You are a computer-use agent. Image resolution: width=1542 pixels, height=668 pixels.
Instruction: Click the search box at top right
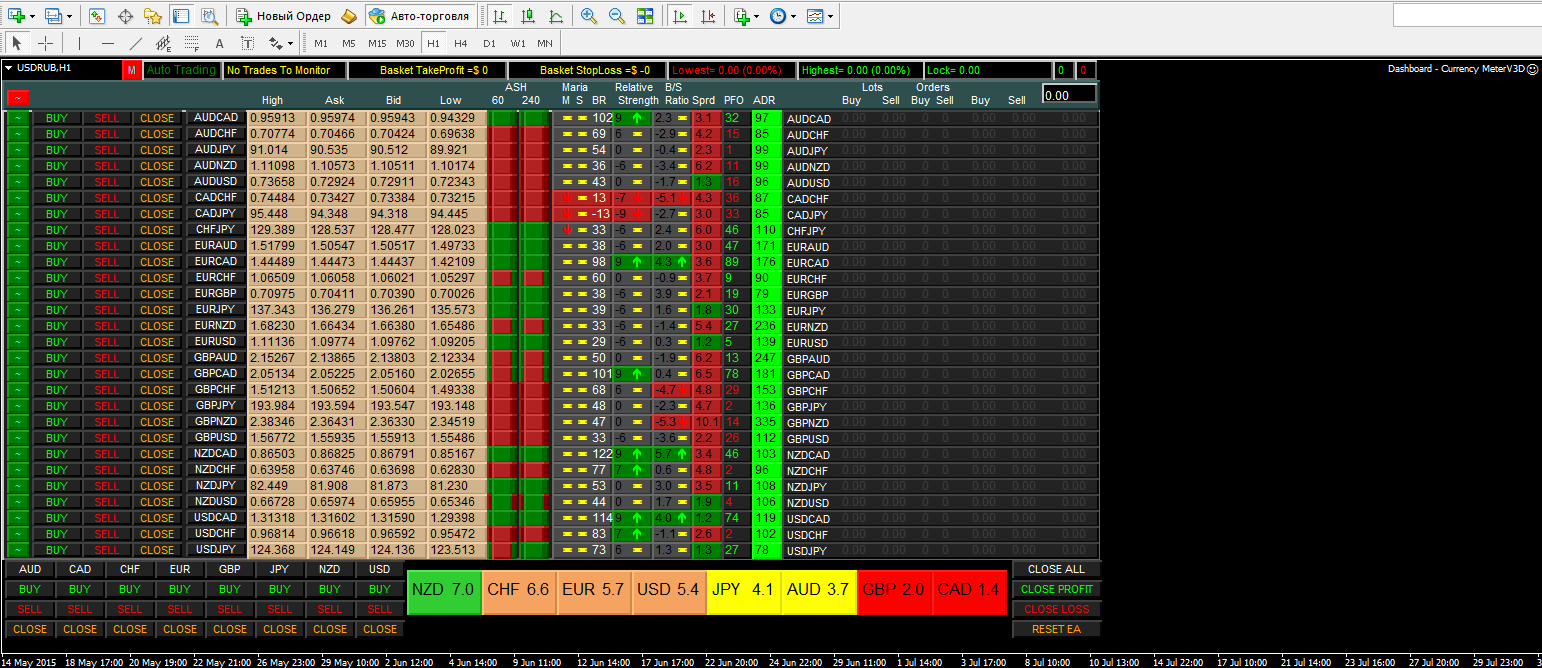tap(1466, 16)
